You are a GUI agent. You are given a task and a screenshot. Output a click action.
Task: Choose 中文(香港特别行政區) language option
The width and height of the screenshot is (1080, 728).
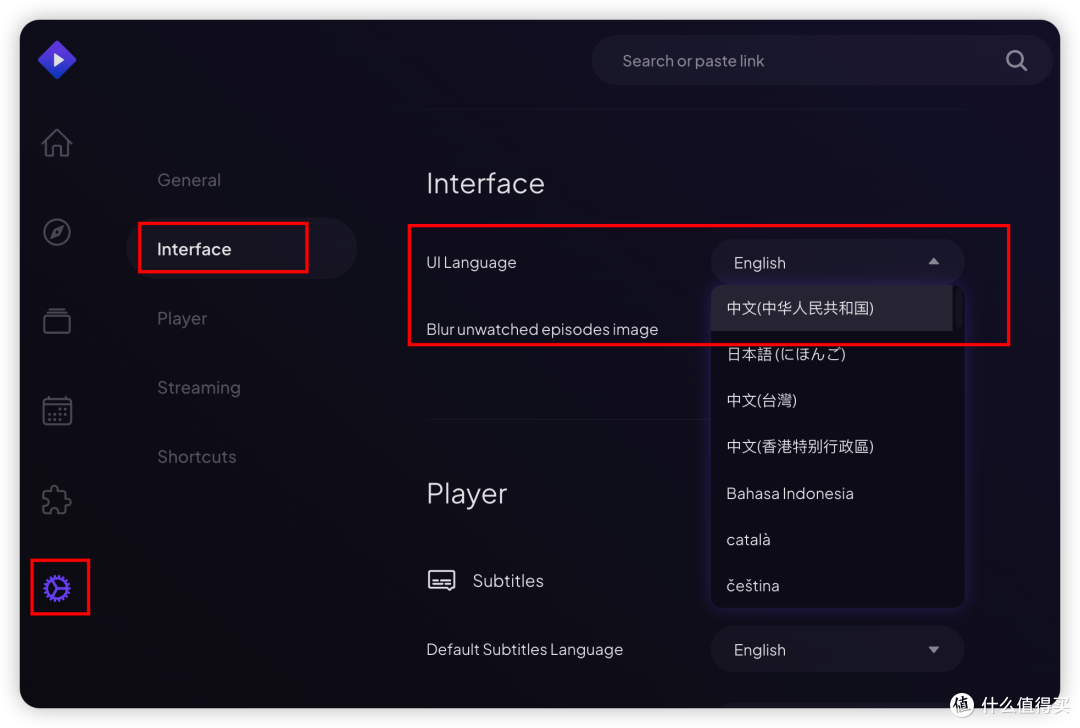832,446
